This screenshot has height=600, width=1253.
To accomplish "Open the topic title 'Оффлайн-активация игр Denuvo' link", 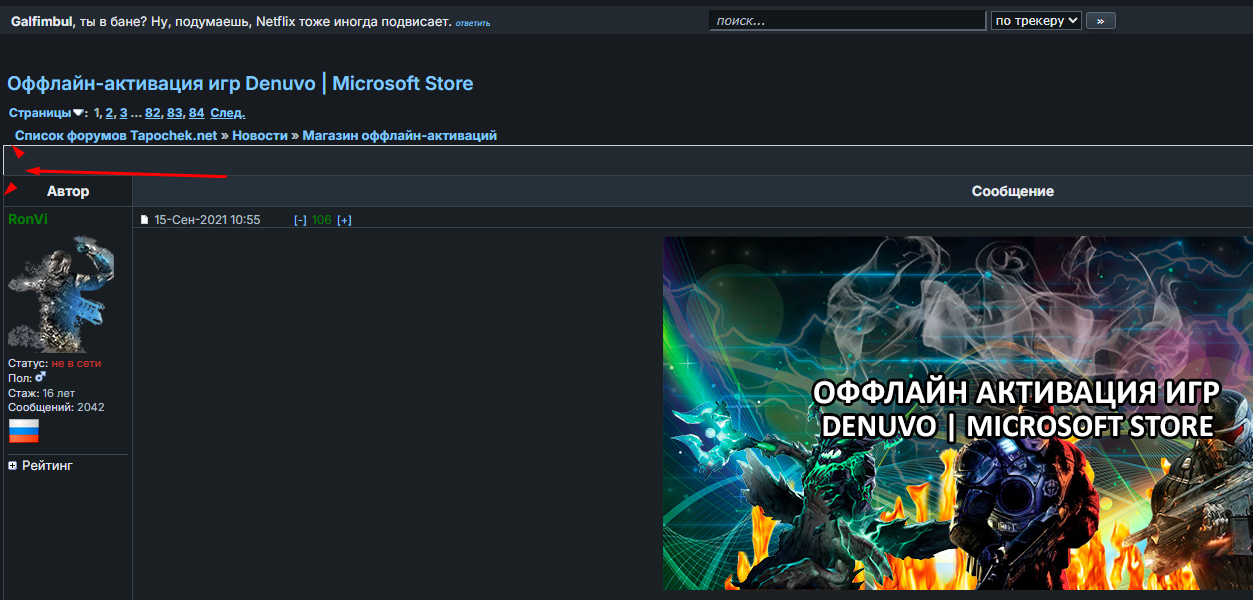I will (240, 83).
